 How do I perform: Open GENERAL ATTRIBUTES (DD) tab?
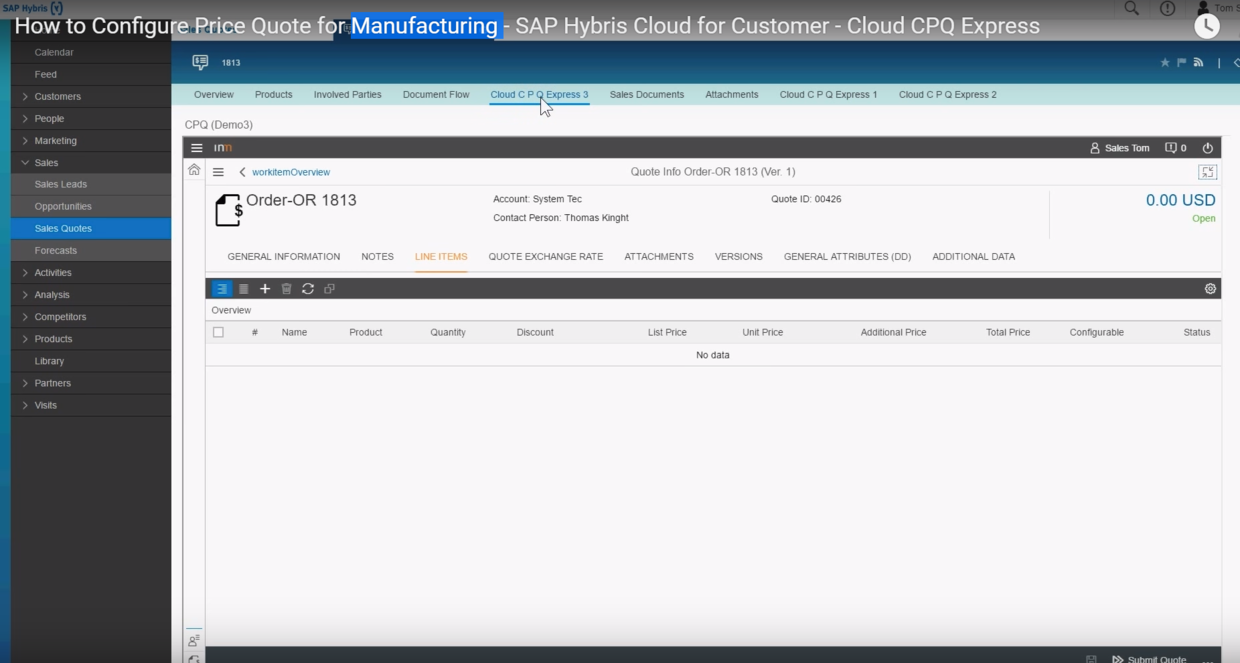point(847,257)
